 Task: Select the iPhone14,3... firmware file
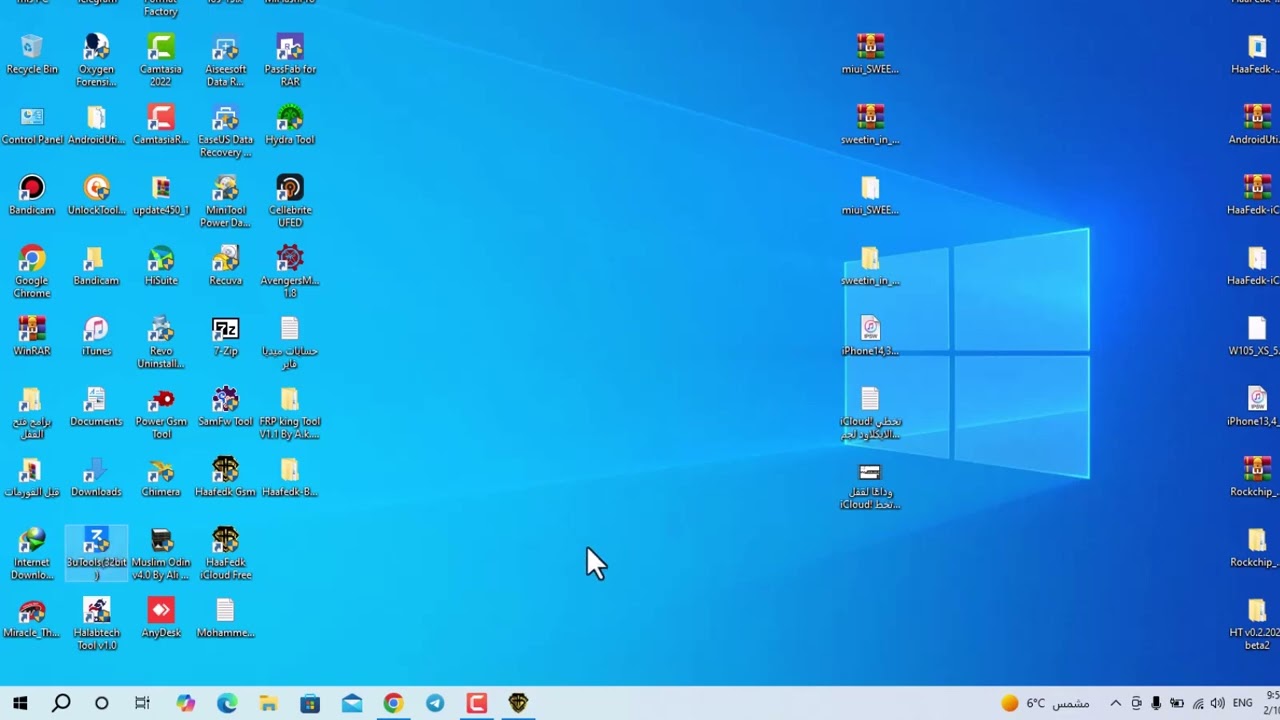pyautogui.click(x=870, y=336)
